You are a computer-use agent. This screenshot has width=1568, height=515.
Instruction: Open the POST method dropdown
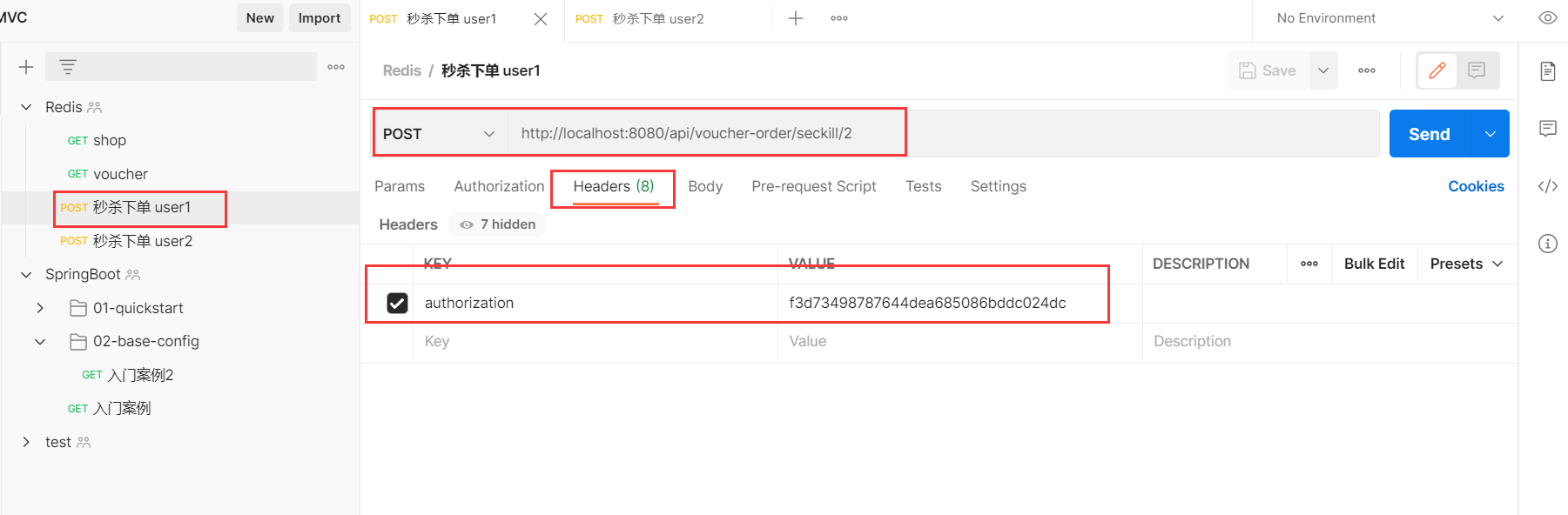coord(439,134)
